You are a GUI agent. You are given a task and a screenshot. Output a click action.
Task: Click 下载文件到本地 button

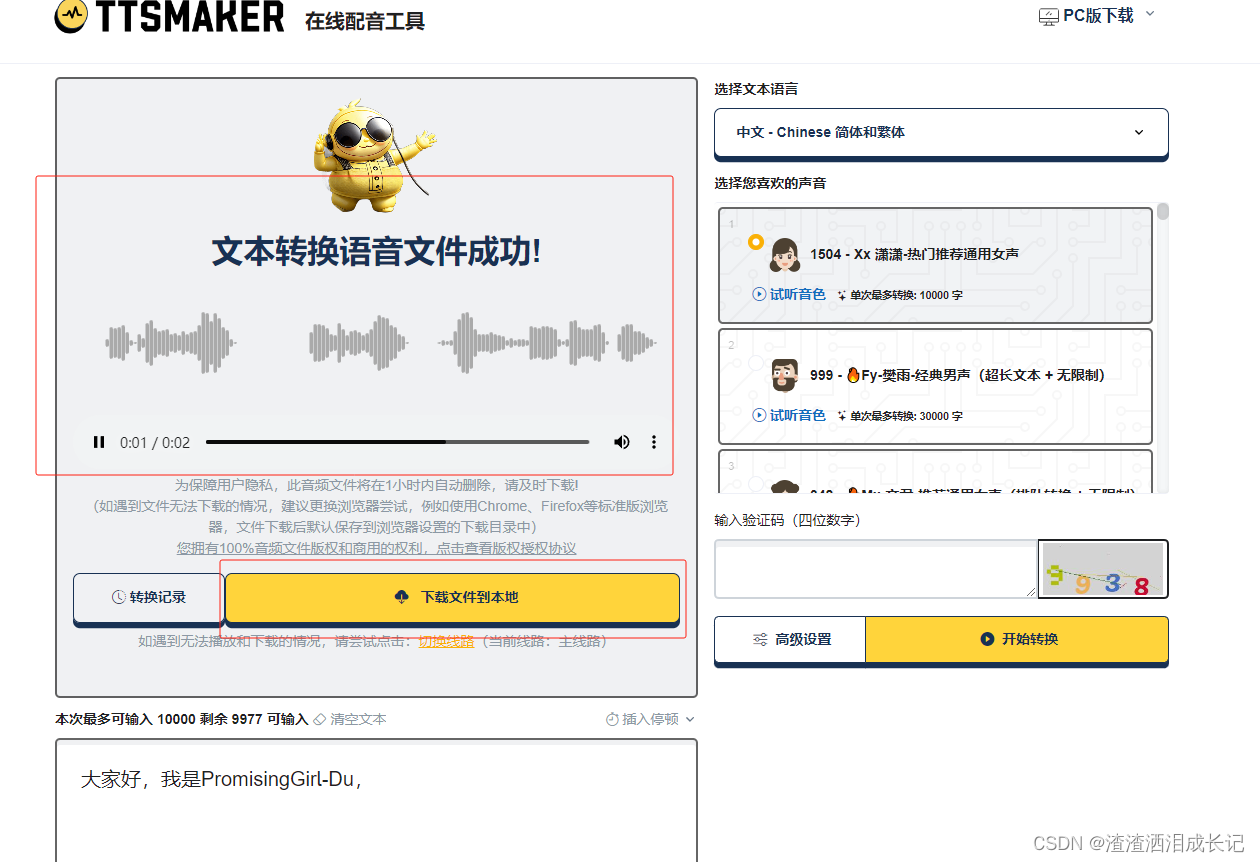click(x=452, y=597)
